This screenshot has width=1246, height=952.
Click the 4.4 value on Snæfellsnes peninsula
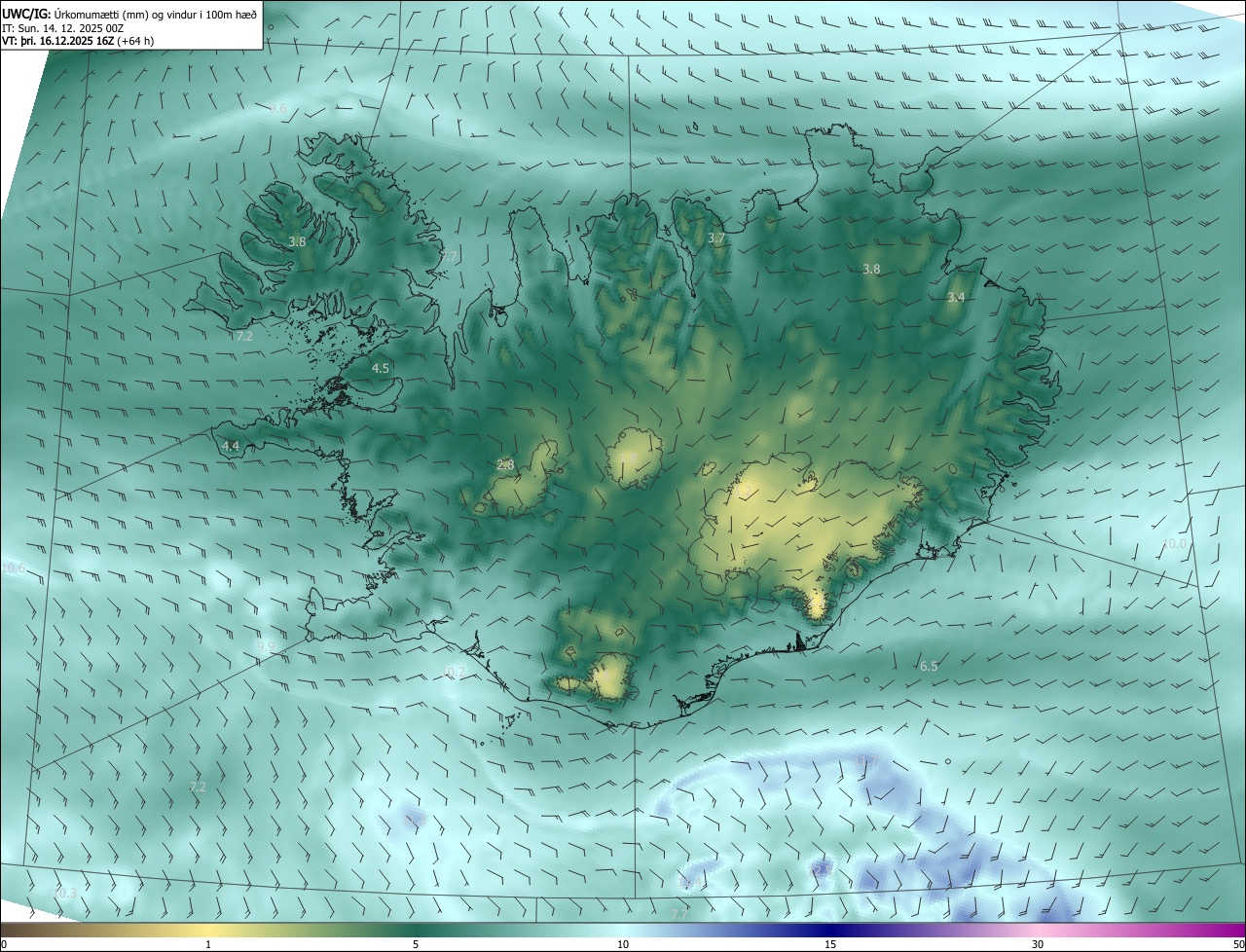pos(231,446)
